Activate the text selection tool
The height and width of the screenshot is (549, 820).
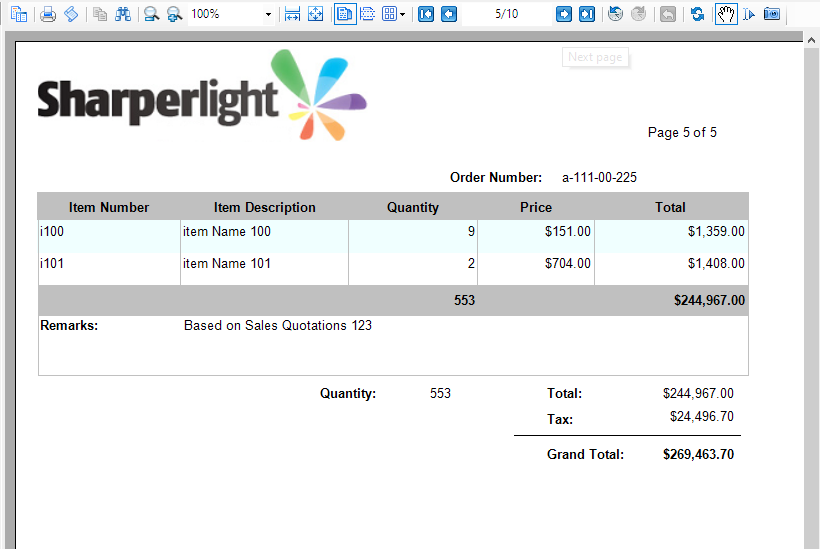[x=749, y=14]
